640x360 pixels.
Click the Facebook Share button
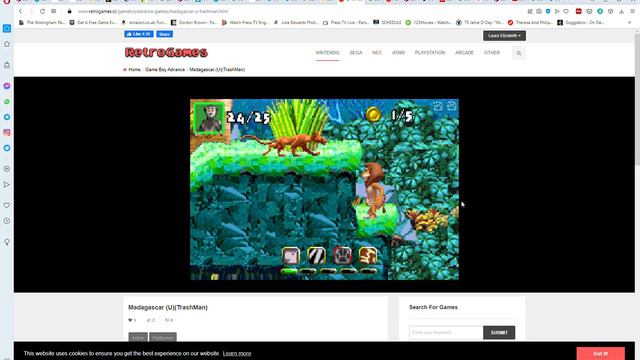(164, 34)
